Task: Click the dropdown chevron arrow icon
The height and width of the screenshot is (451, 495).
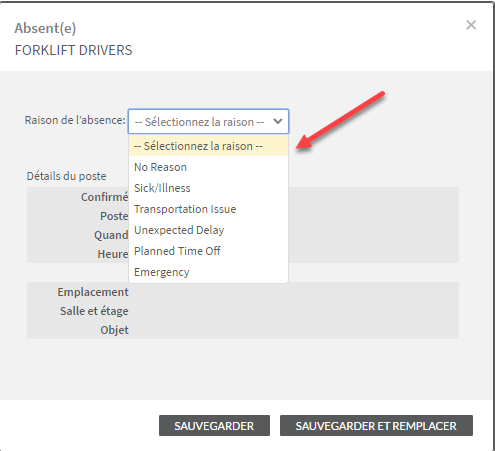Action: 278,121
